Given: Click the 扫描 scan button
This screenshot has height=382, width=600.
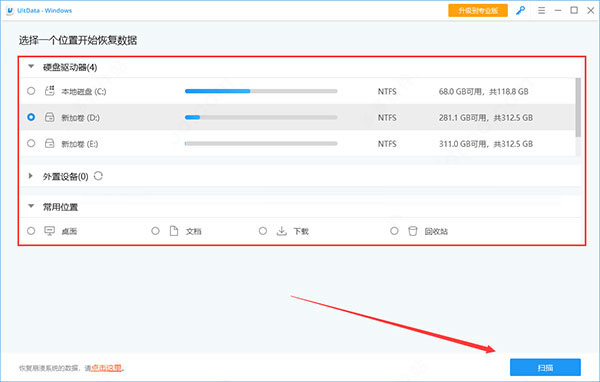Looking at the screenshot, I should 545,367.
